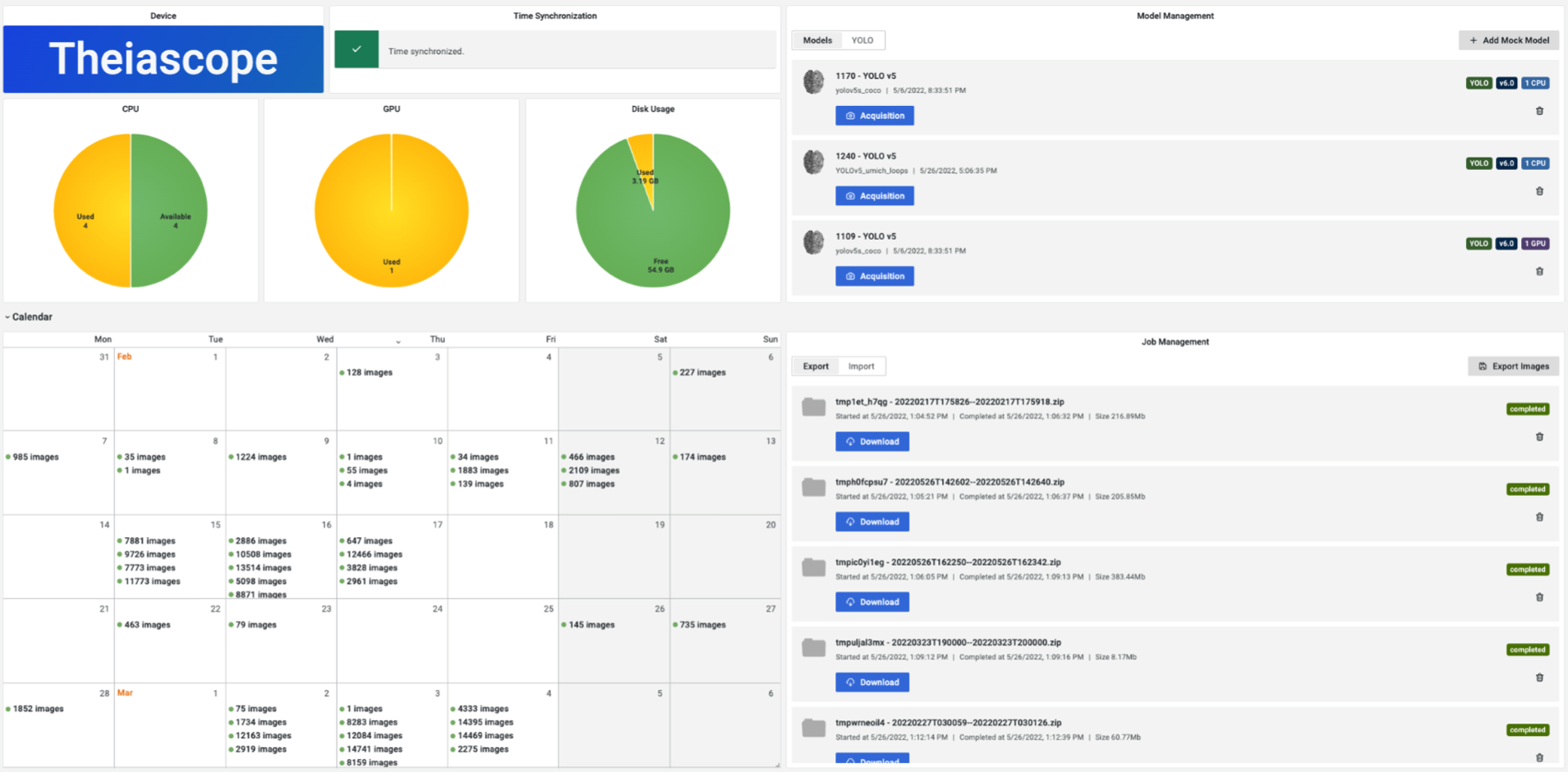Open the Import tab in Job Management
1568x772 pixels.
[861, 366]
